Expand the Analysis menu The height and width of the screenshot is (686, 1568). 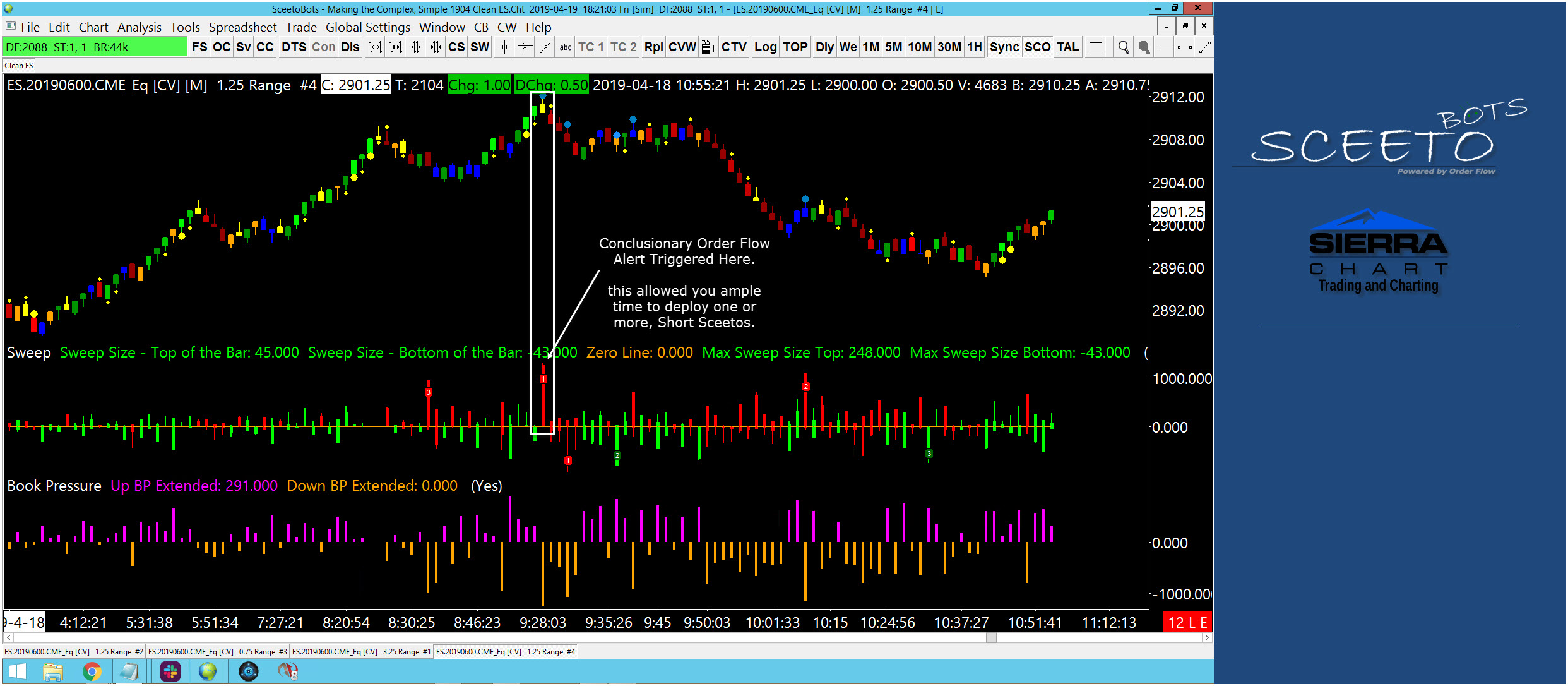tap(139, 27)
